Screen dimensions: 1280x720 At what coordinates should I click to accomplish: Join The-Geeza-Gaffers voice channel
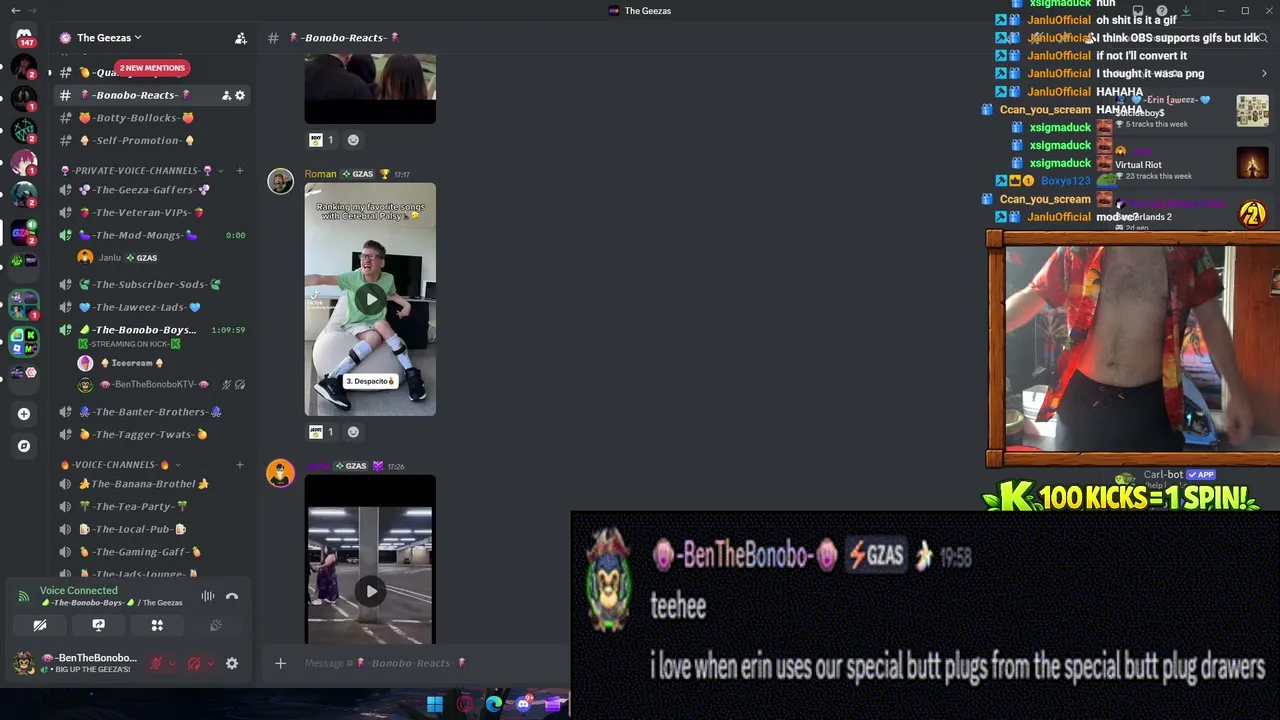(152, 190)
